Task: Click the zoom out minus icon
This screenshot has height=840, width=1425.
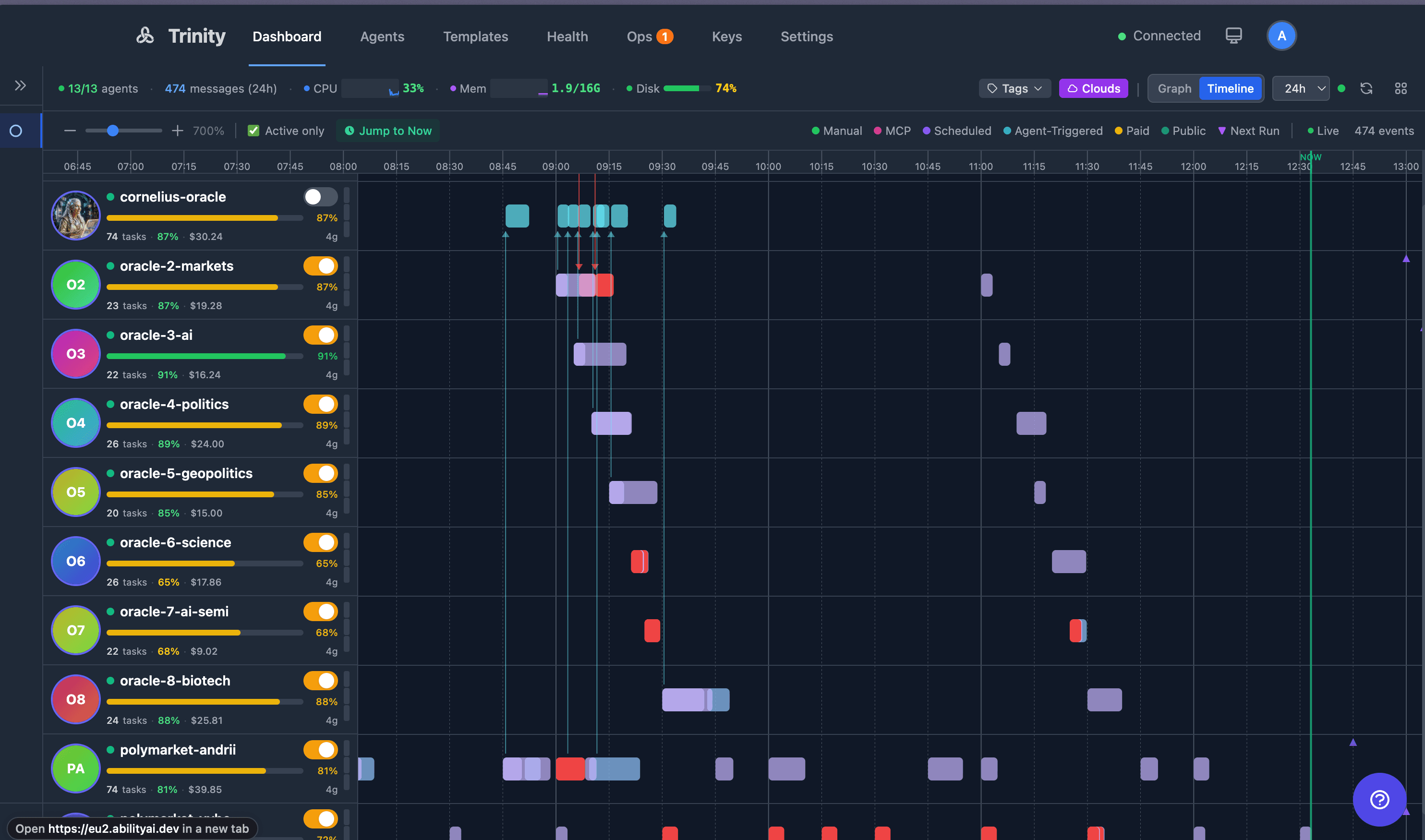Action: (70, 131)
